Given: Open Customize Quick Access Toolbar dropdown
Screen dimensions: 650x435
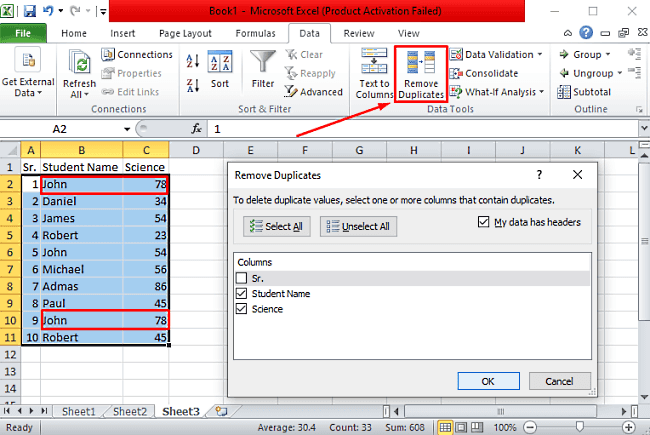Looking at the screenshot, I should (x=102, y=12).
